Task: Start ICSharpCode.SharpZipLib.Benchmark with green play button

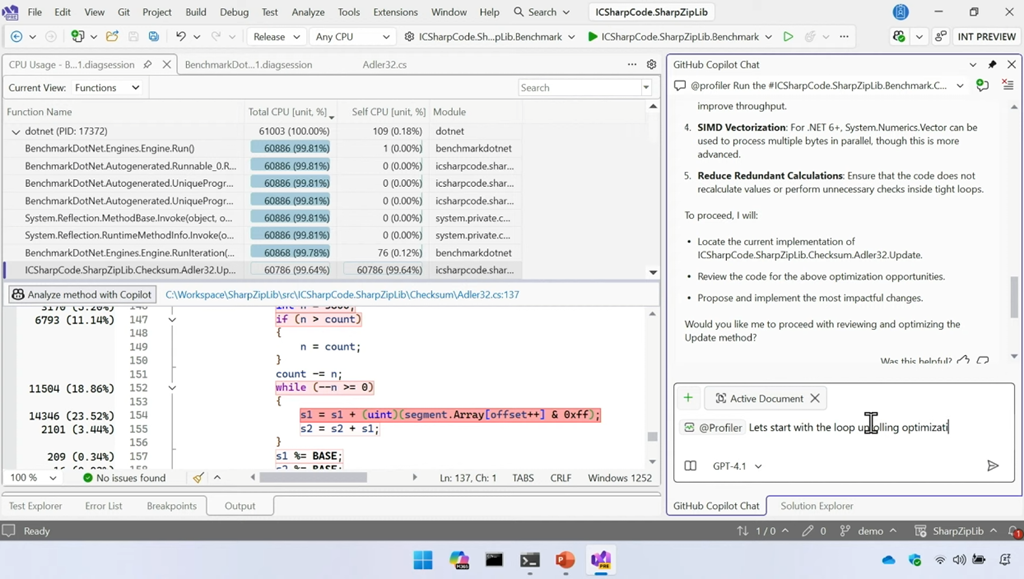Action: [x=593, y=37]
